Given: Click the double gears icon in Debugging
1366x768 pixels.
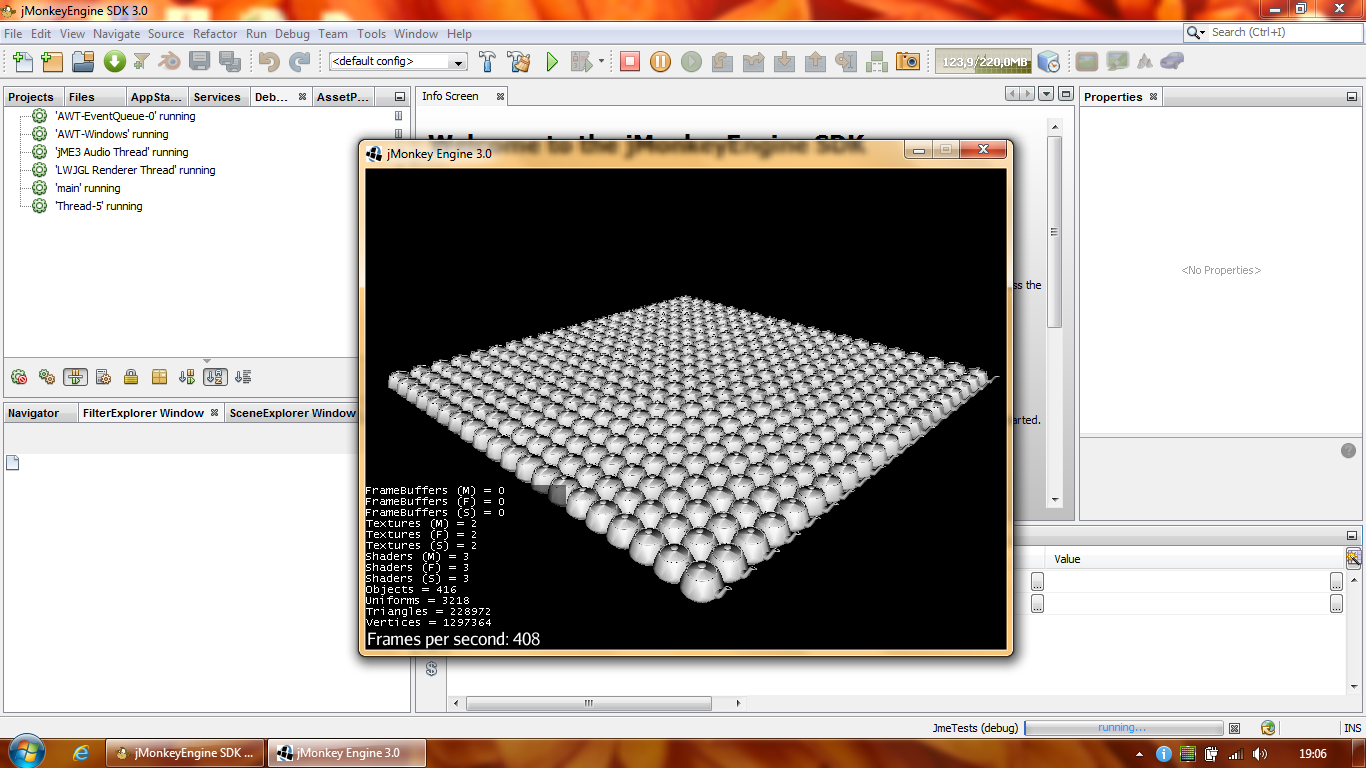Looking at the screenshot, I should [47, 377].
